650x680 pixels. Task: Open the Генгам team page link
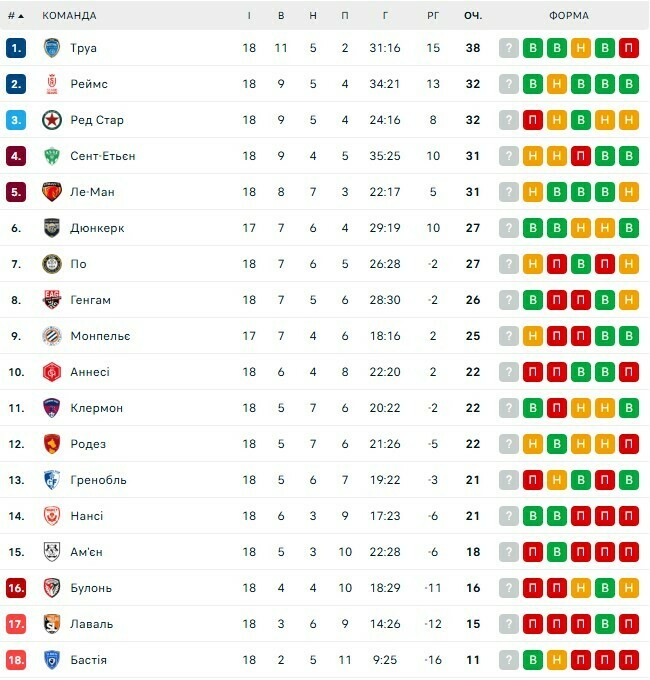click(91, 300)
